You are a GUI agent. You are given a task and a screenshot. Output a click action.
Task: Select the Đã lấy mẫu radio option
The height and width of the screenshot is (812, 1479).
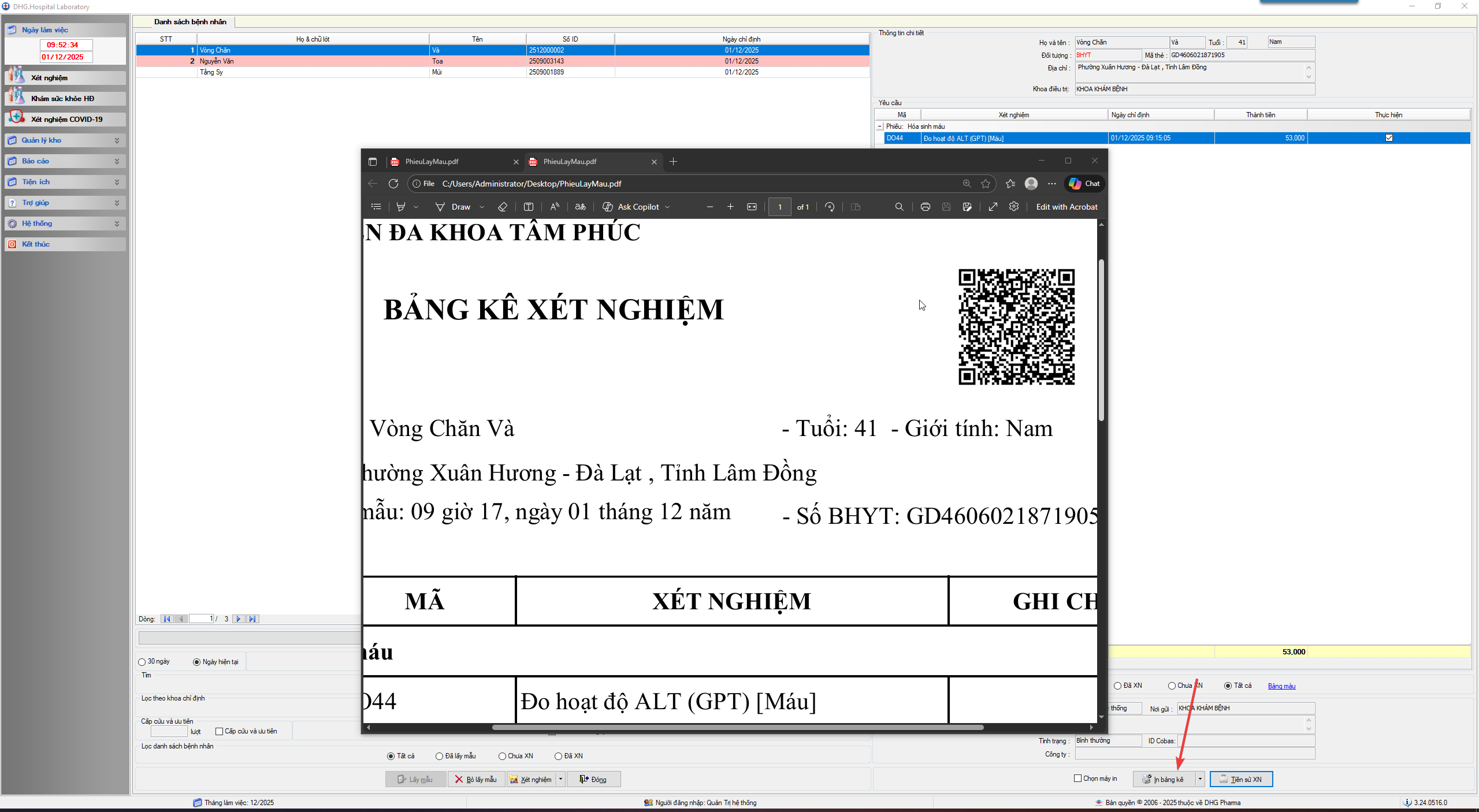coord(439,756)
